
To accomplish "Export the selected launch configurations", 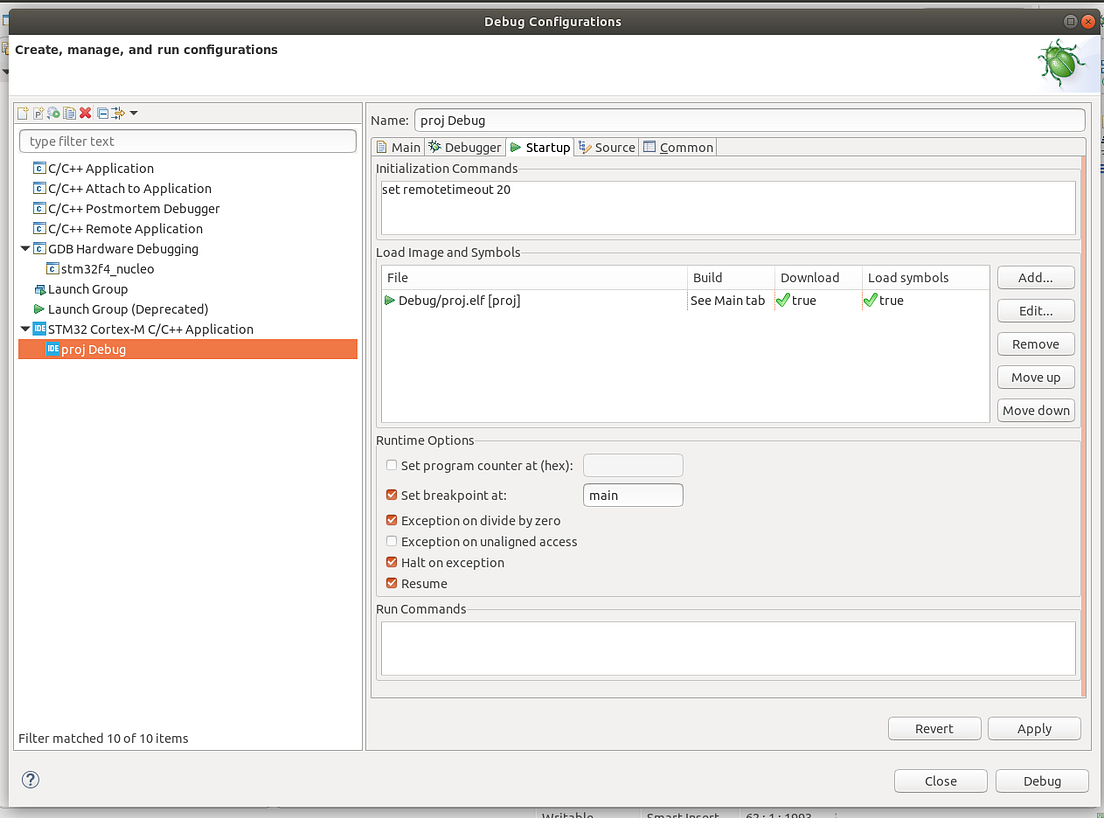I will (54, 113).
